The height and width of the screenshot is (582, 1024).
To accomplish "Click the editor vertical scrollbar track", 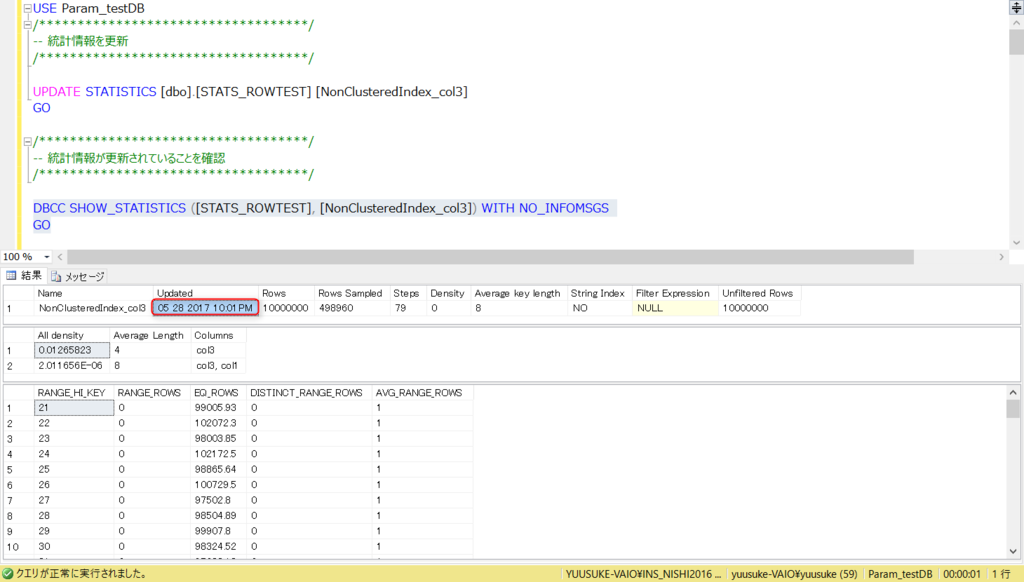I will click(1017, 150).
